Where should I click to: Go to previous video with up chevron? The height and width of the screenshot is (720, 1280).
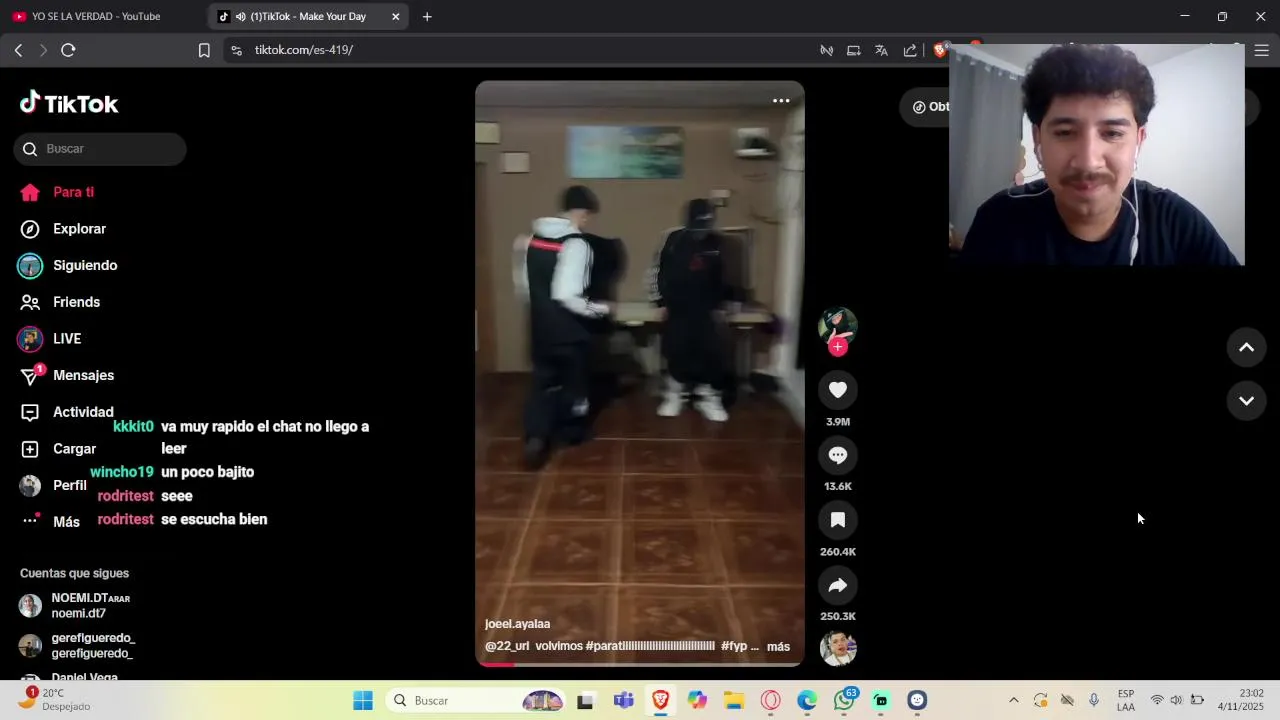coord(1246,347)
